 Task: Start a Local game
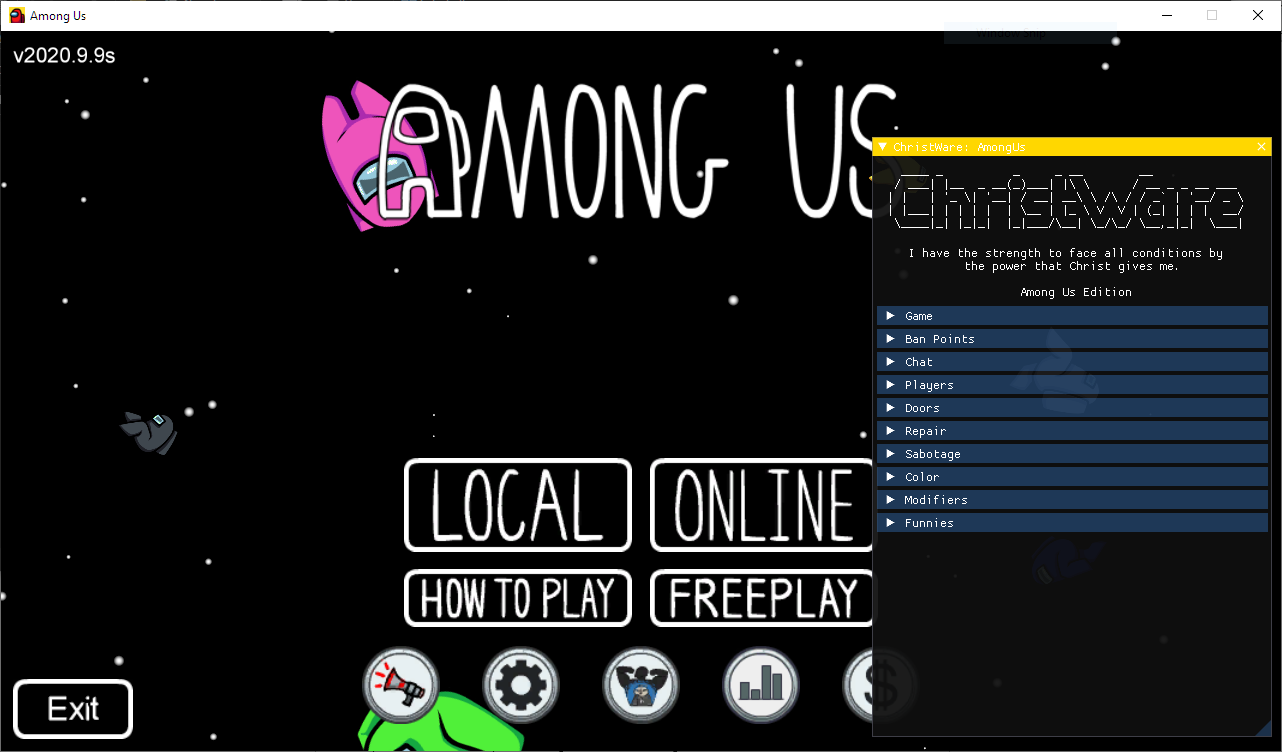click(518, 505)
